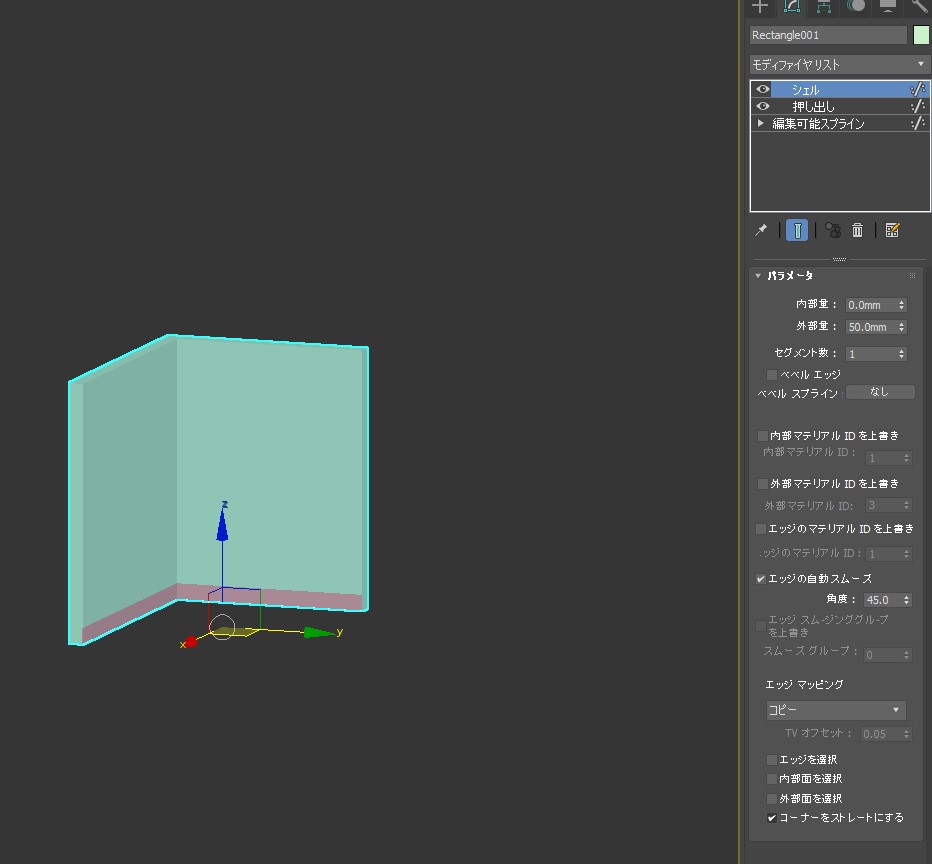Click the Rectangle001 object name field
This screenshot has width=932, height=864.
pos(828,35)
